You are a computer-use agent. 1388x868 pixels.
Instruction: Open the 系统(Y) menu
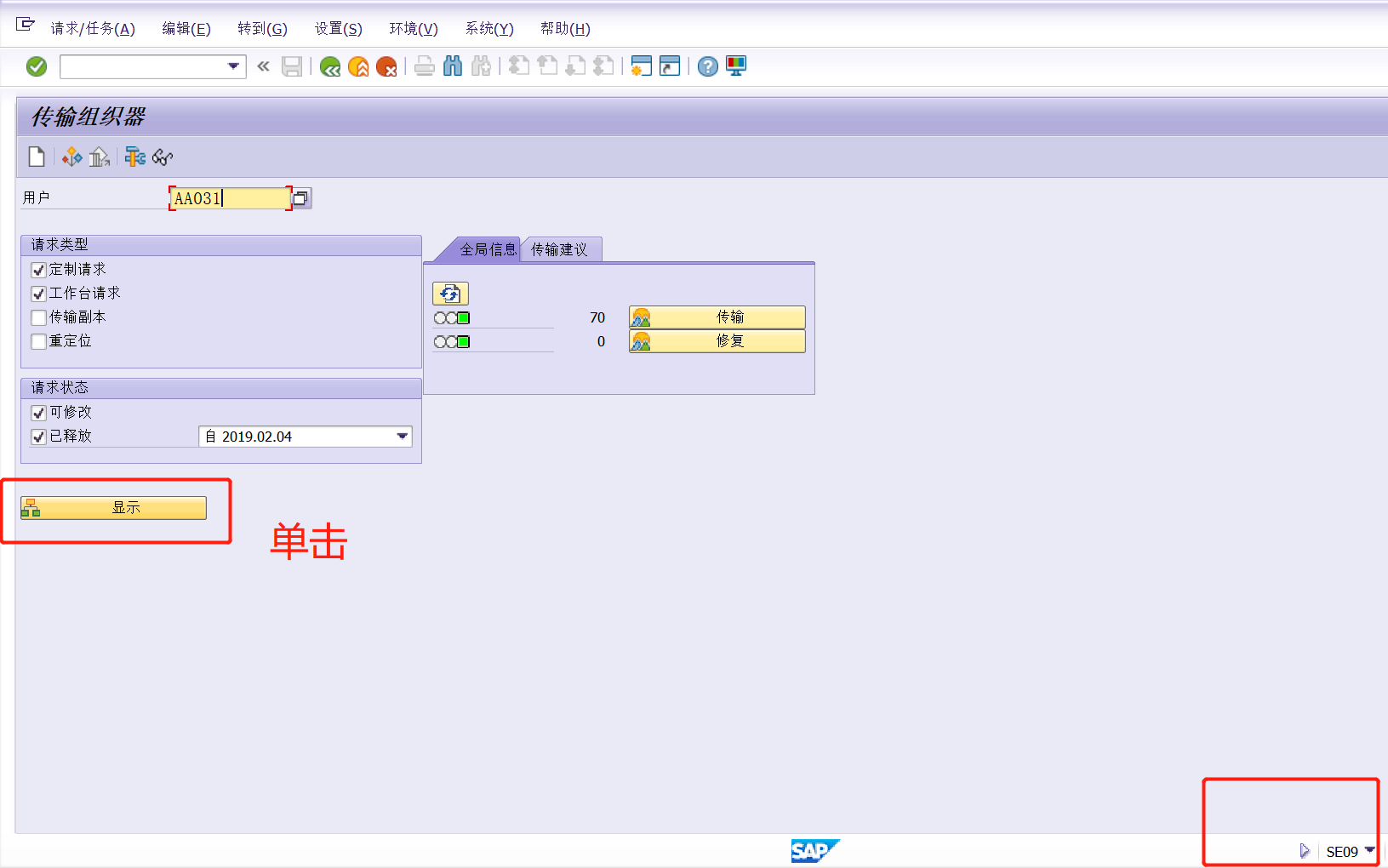point(489,28)
